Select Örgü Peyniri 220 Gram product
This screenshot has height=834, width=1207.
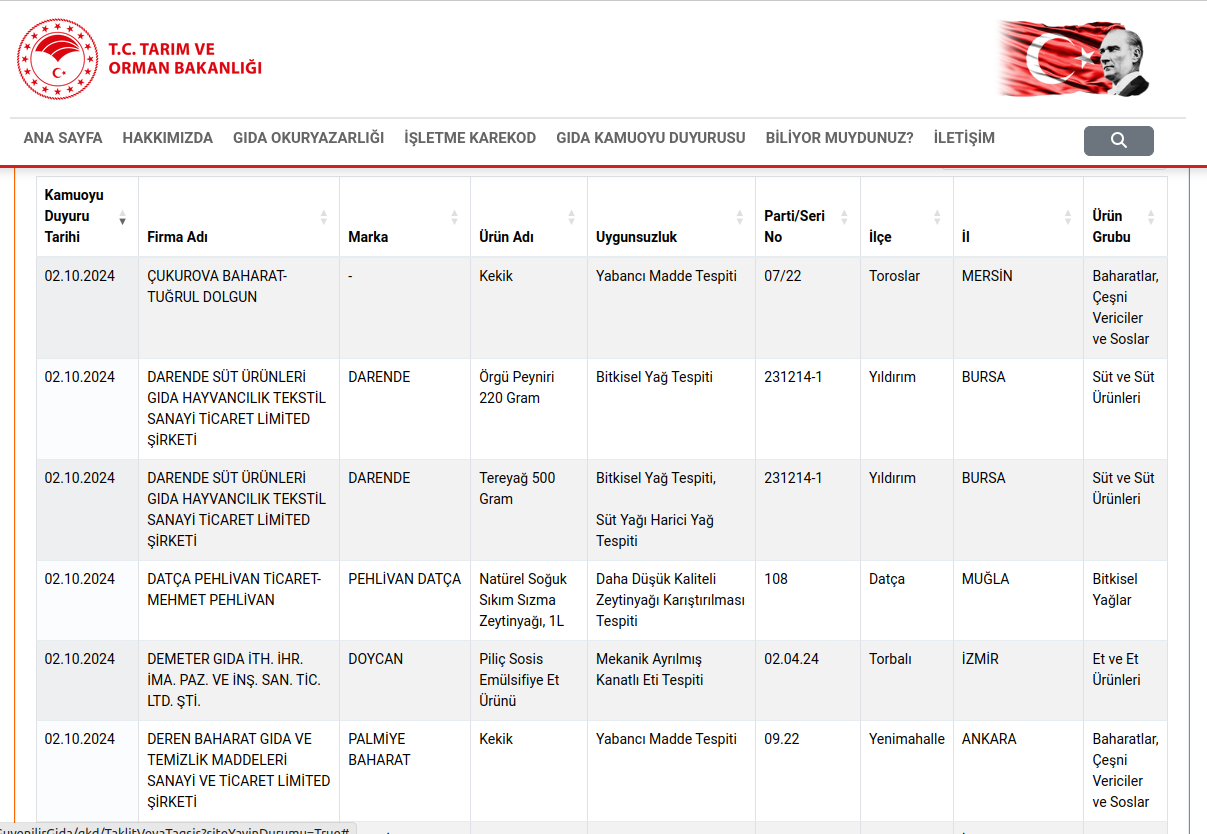tap(517, 387)
